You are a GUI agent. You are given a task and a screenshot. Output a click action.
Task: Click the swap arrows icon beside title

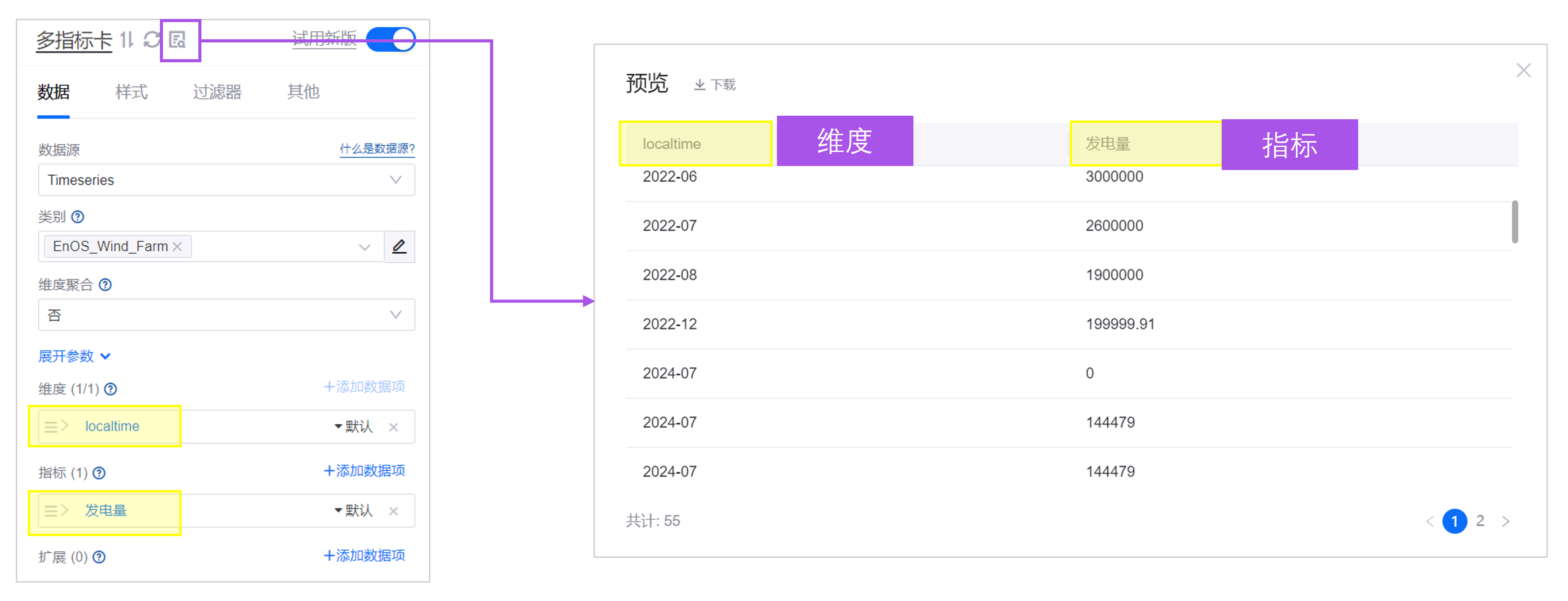(x=127, y=40)
